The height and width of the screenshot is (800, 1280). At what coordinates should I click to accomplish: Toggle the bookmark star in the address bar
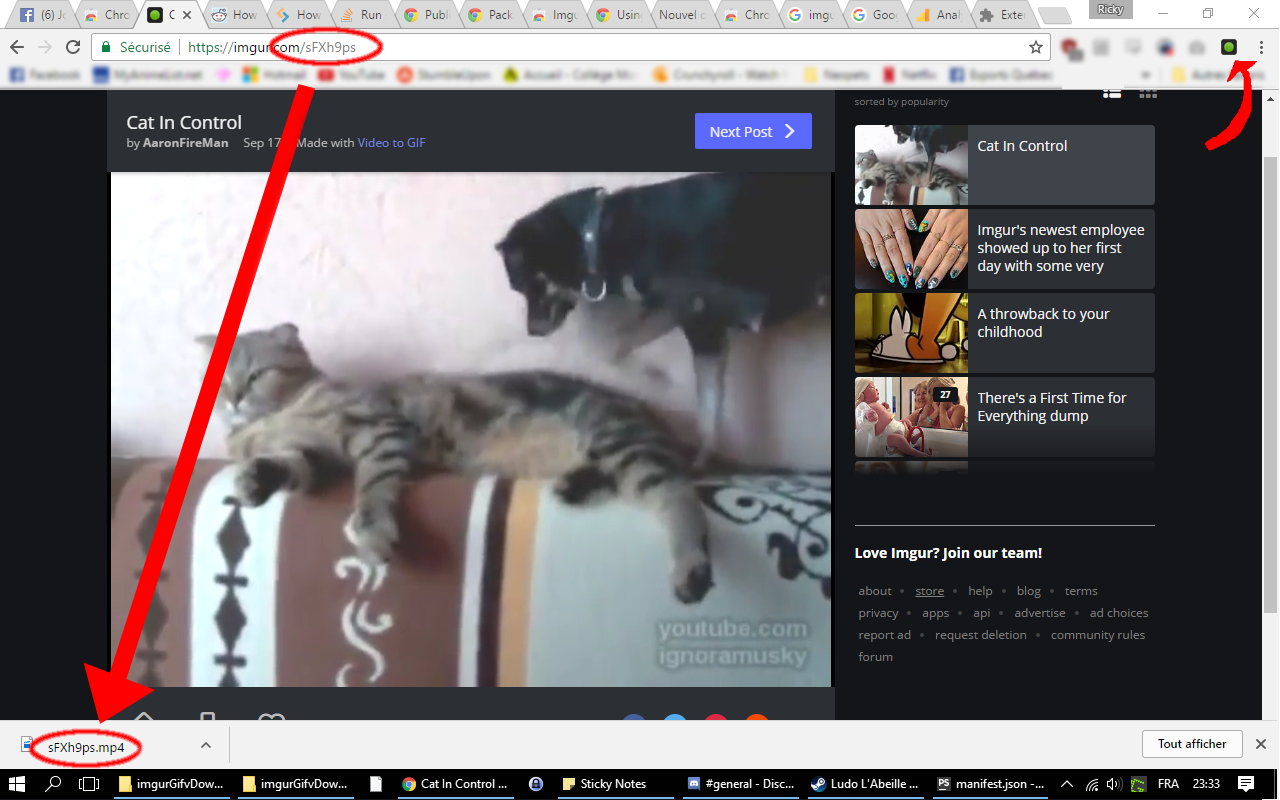coord(1036,46)
